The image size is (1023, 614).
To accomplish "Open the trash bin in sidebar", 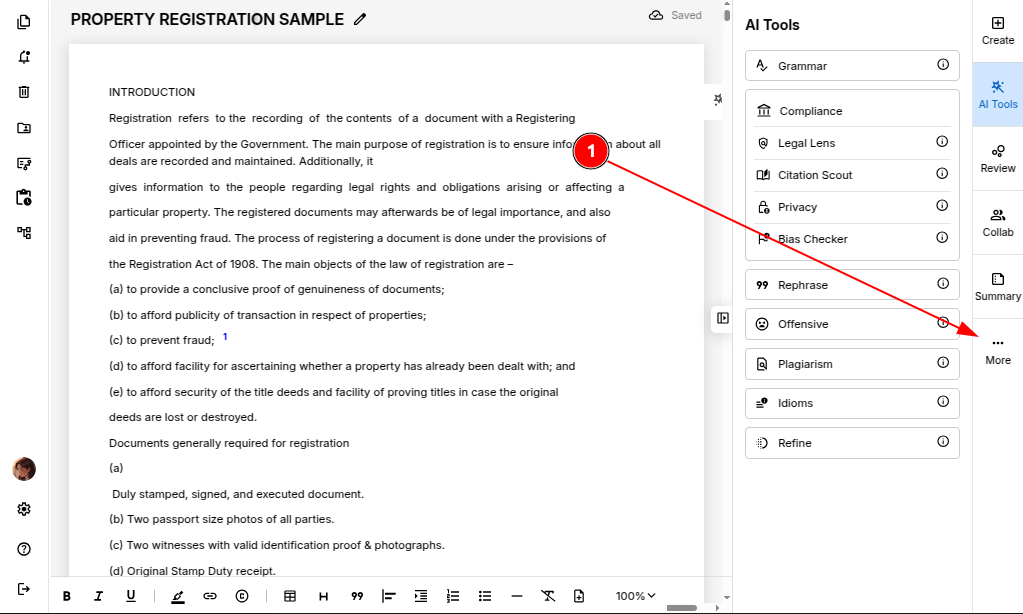I will [24, 92].
